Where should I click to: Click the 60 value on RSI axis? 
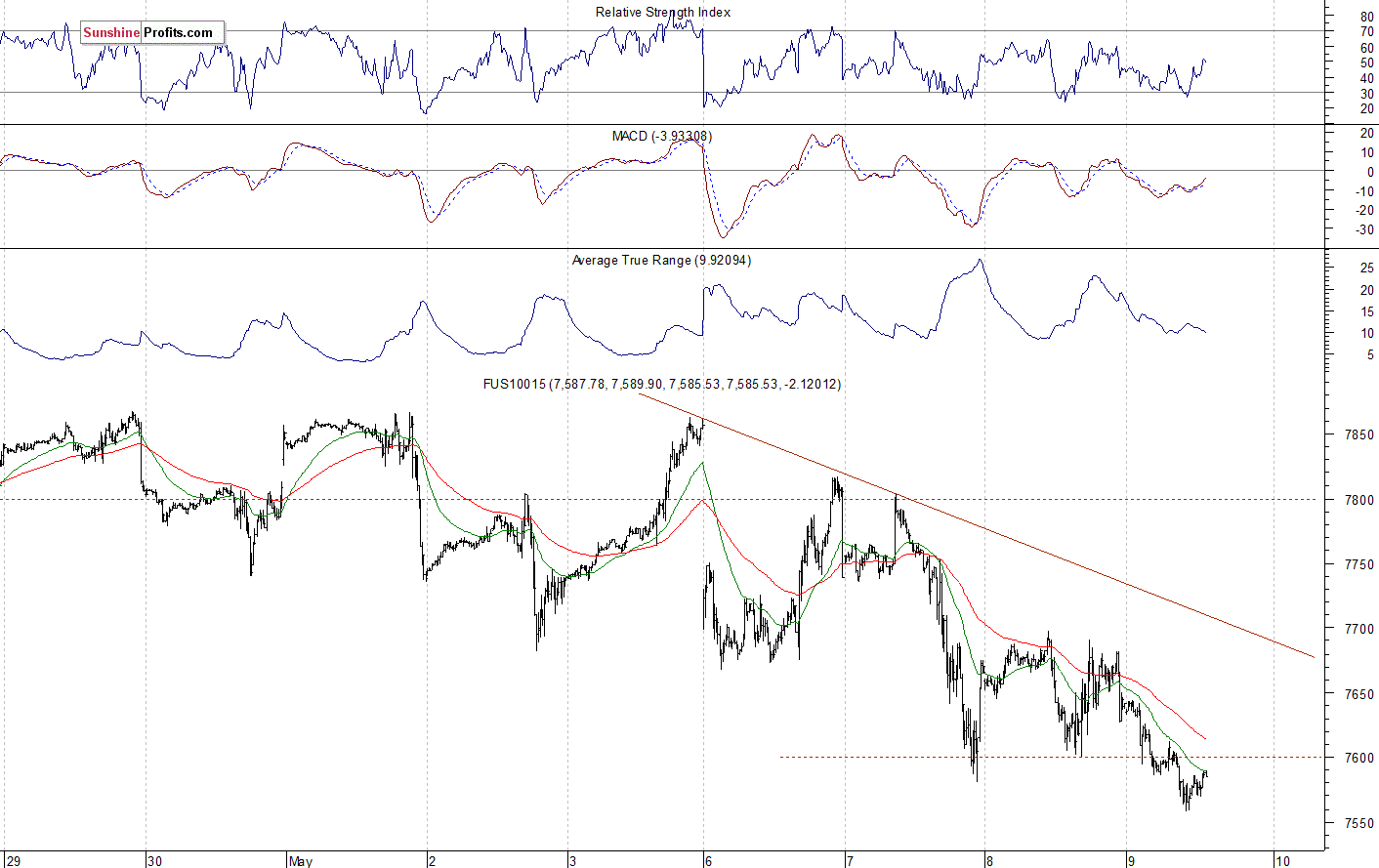pyautogui.click(x=1366, y=48)
